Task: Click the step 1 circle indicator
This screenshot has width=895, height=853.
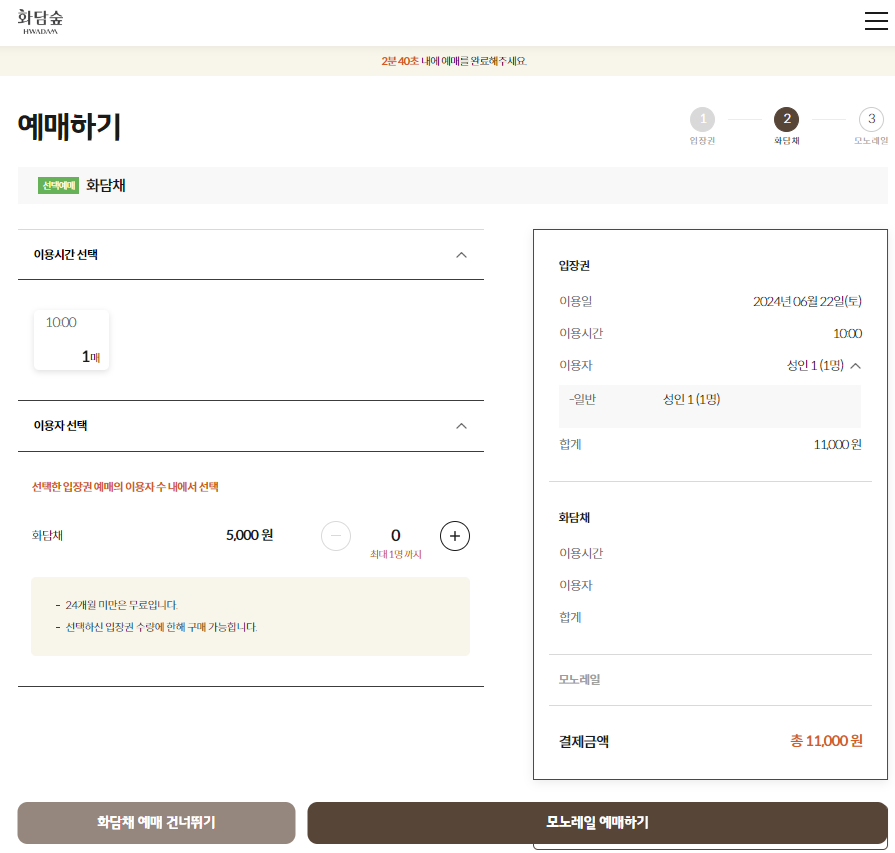Action: pyautogui.click(x=703, y=120)
